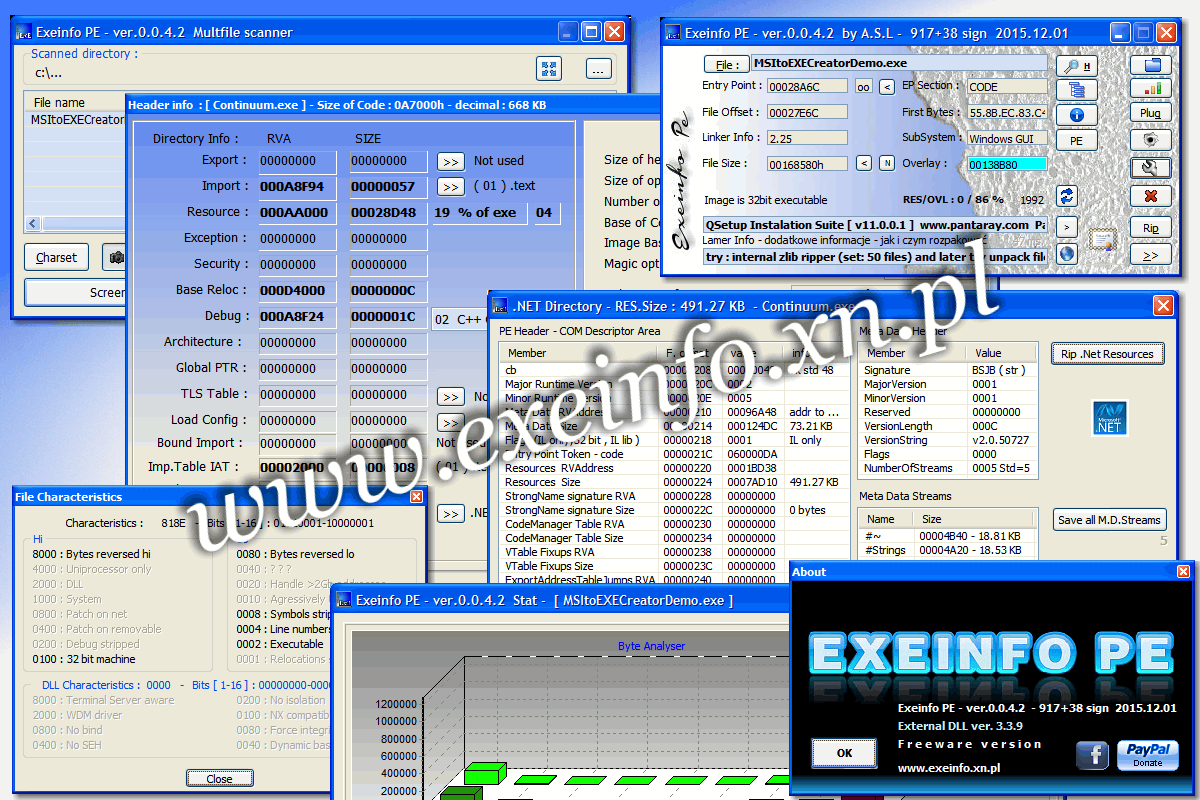Click the File : button in main window
The height and width of the screenshot is (800, 1200).
[x=726, y=64]
